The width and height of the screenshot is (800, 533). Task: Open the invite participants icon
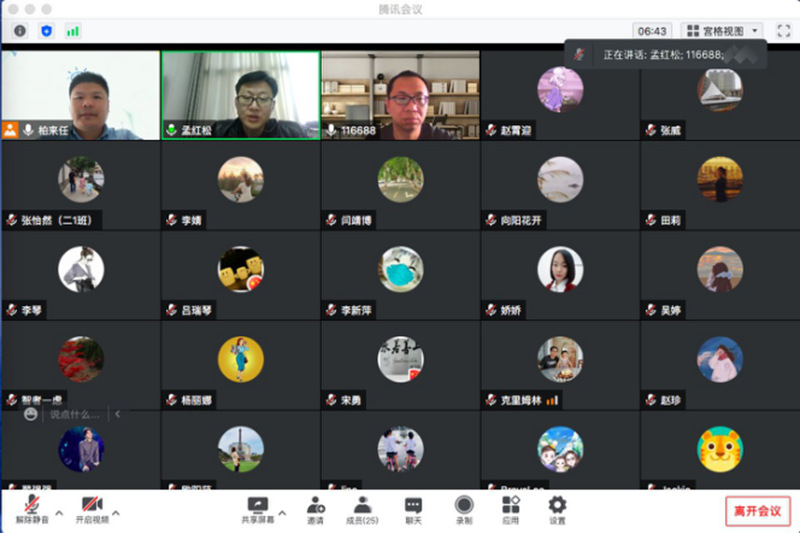pos(315,511)
